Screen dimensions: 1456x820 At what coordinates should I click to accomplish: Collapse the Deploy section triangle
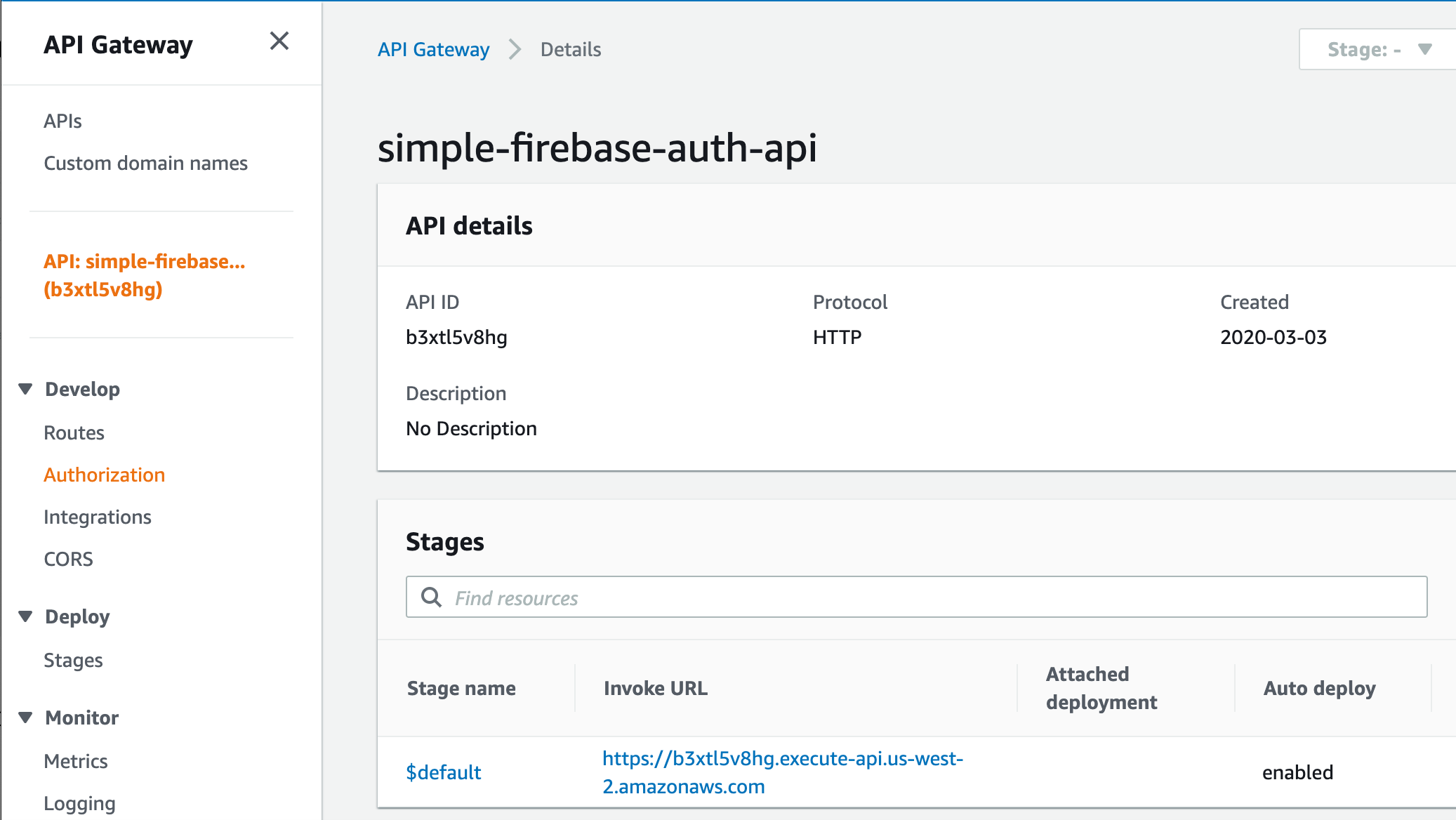pos(26,616)
